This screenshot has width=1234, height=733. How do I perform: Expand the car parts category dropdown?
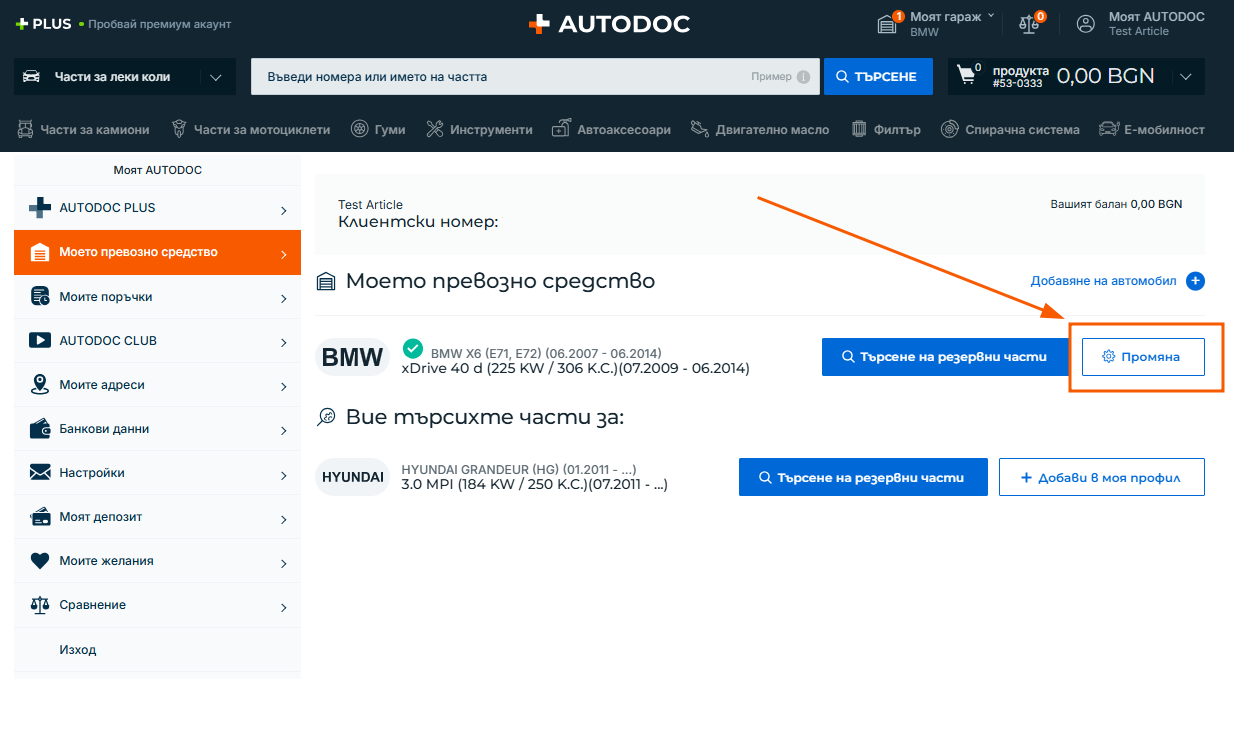216,77
